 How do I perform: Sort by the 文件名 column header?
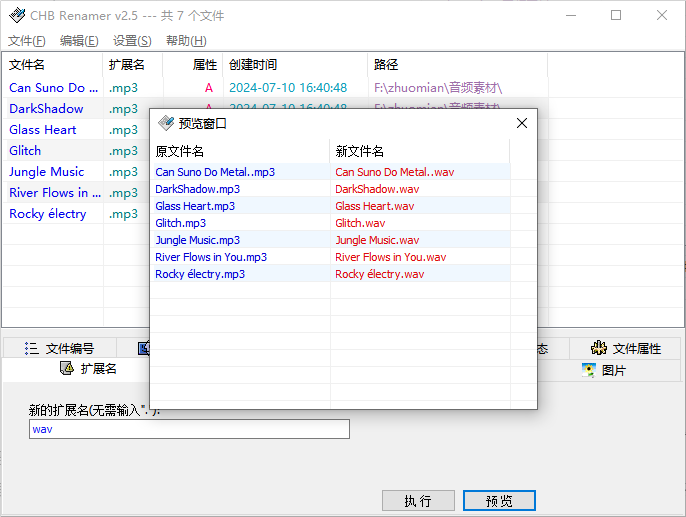coord(52,65)
